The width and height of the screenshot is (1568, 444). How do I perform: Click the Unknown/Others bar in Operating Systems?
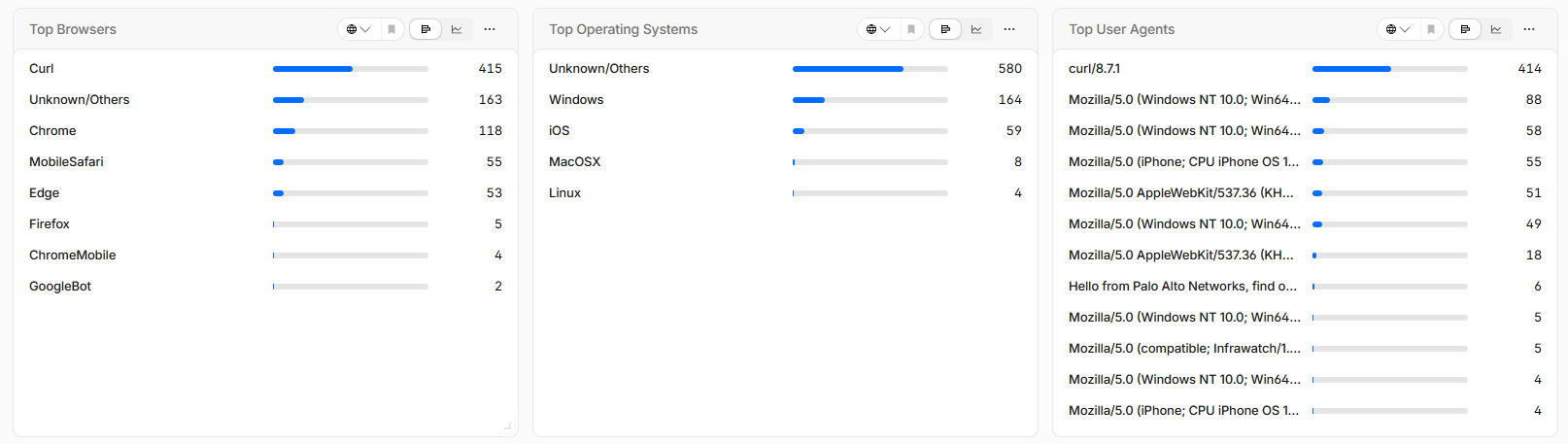click(870, 69)
